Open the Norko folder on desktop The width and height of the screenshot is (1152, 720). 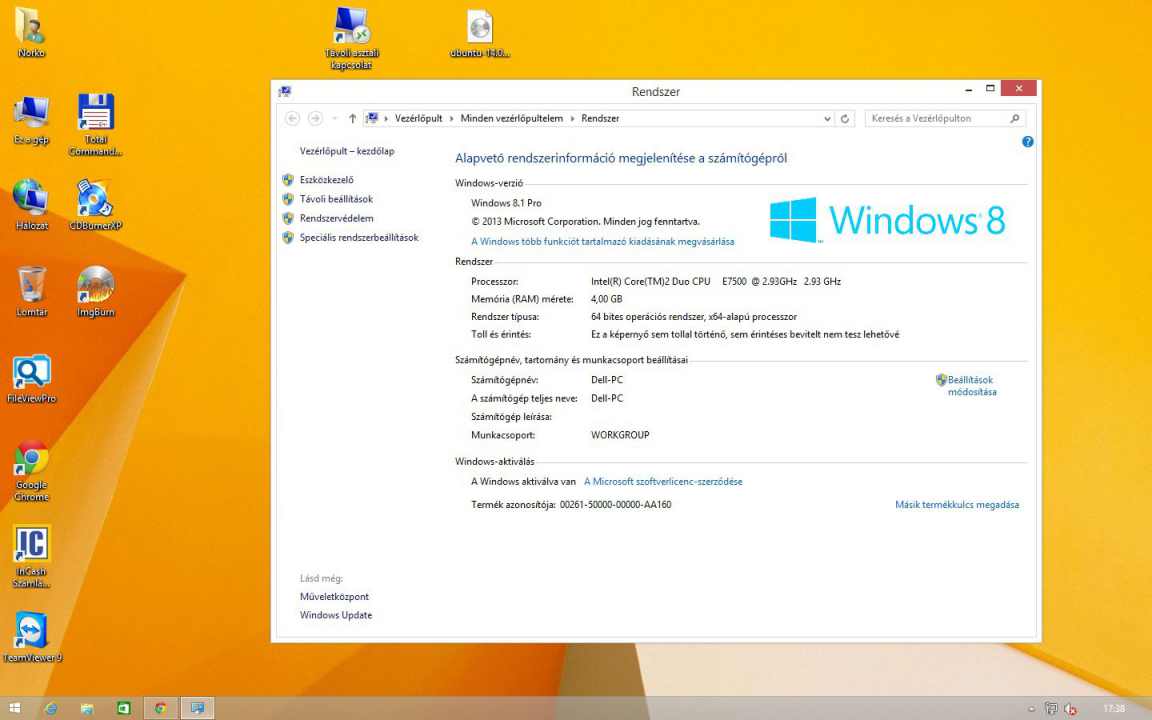(x=30, y=32)
